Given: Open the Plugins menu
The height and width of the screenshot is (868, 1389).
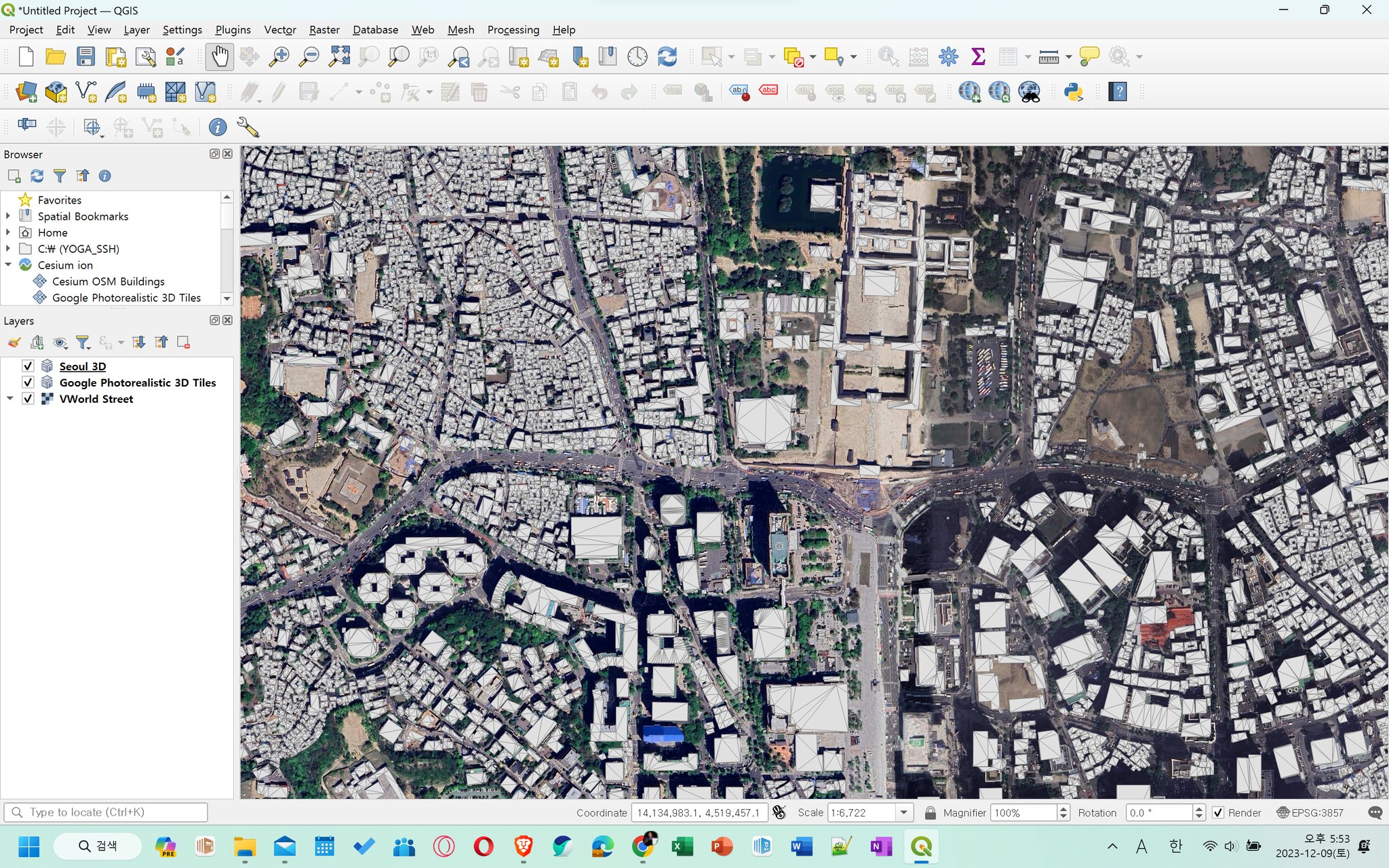Looking at the screenshot, I should 233,30.
